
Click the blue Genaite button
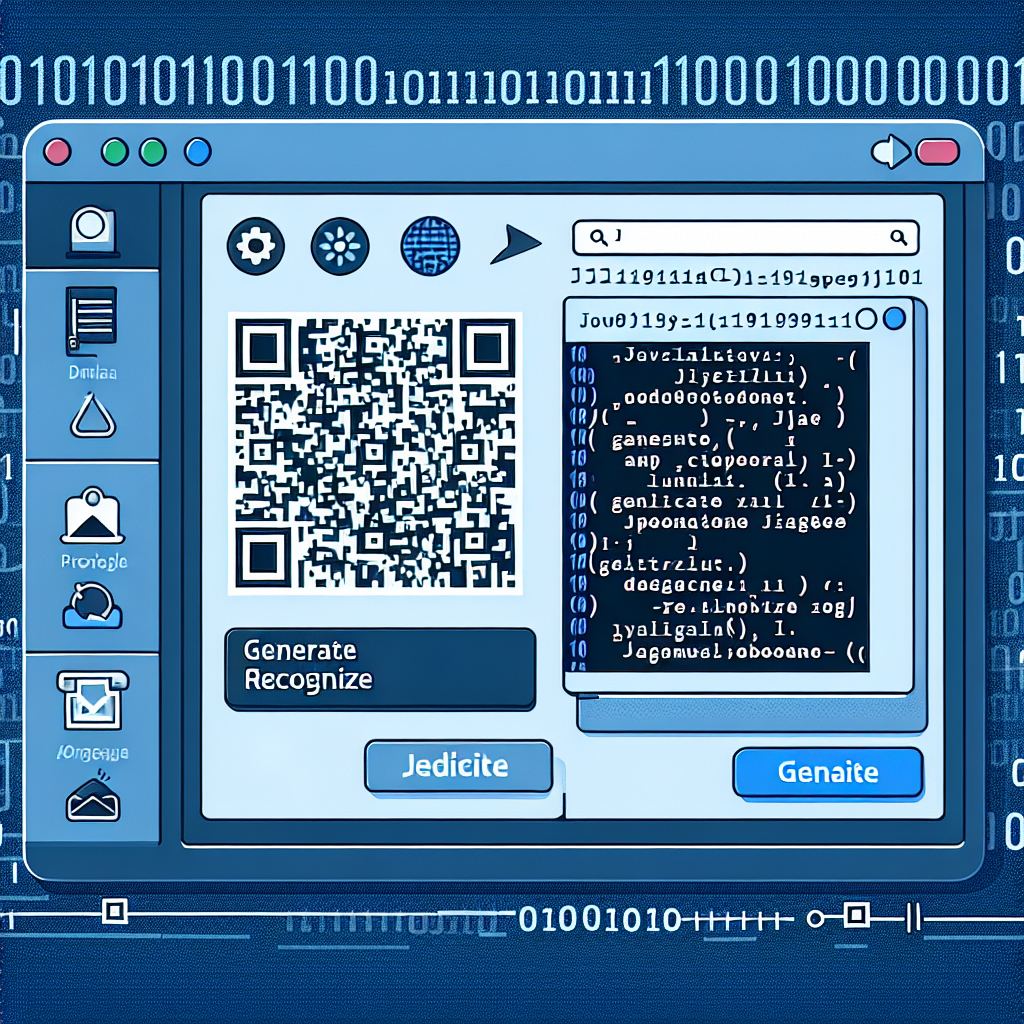coord(828,773)
